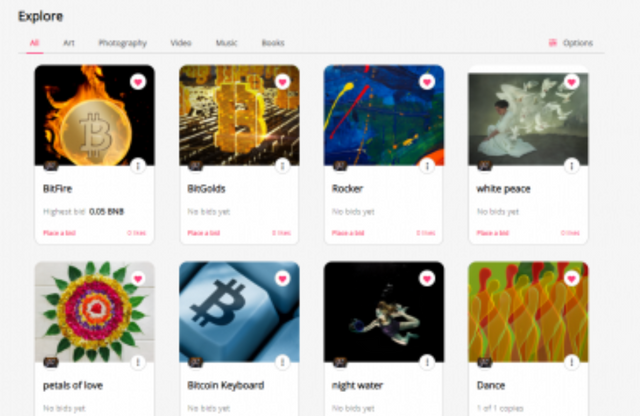Switch to the Photography tab

coord(122,43)
